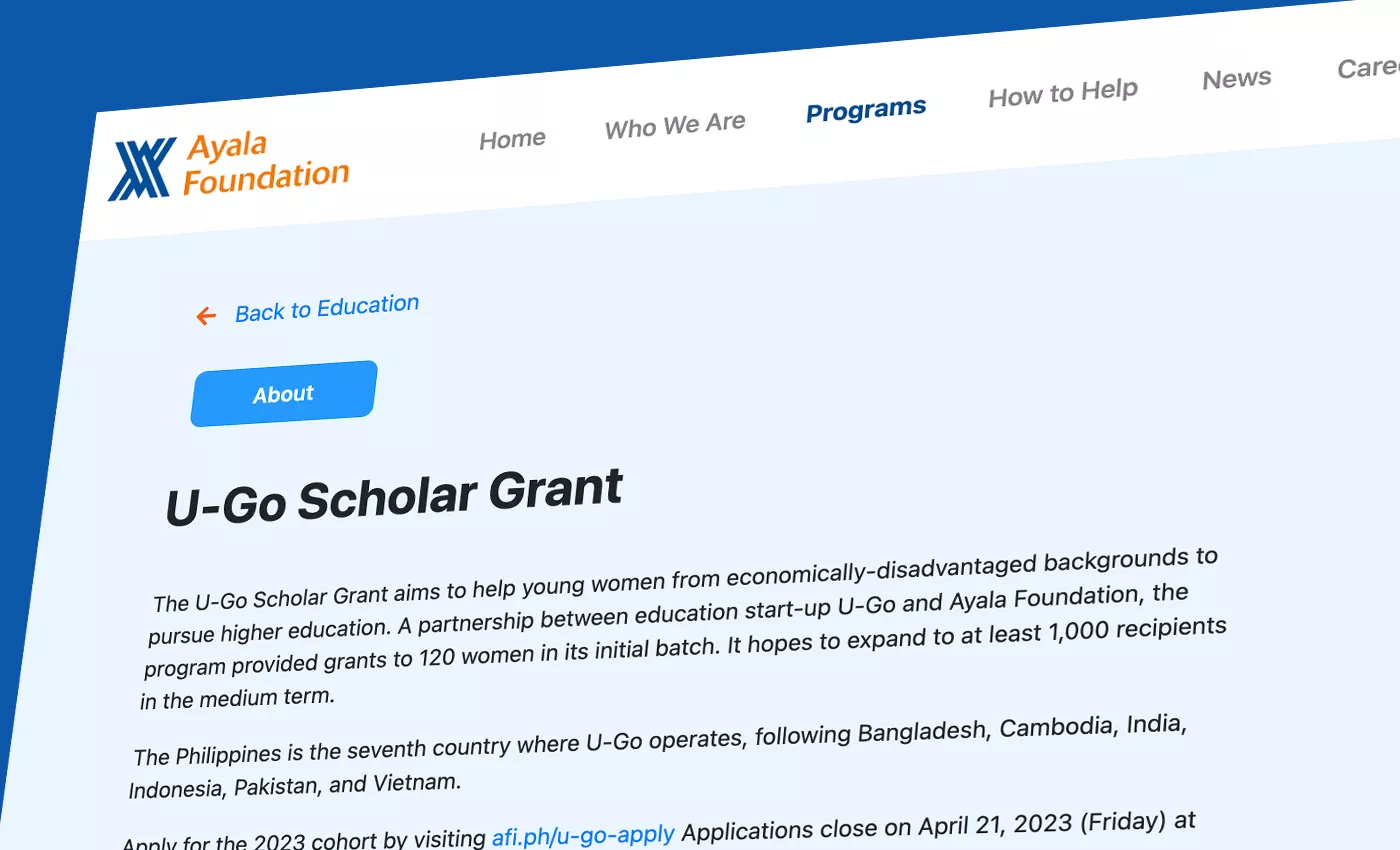
Task: Select the About tab under the back link
Action: [x=283, y=394]
